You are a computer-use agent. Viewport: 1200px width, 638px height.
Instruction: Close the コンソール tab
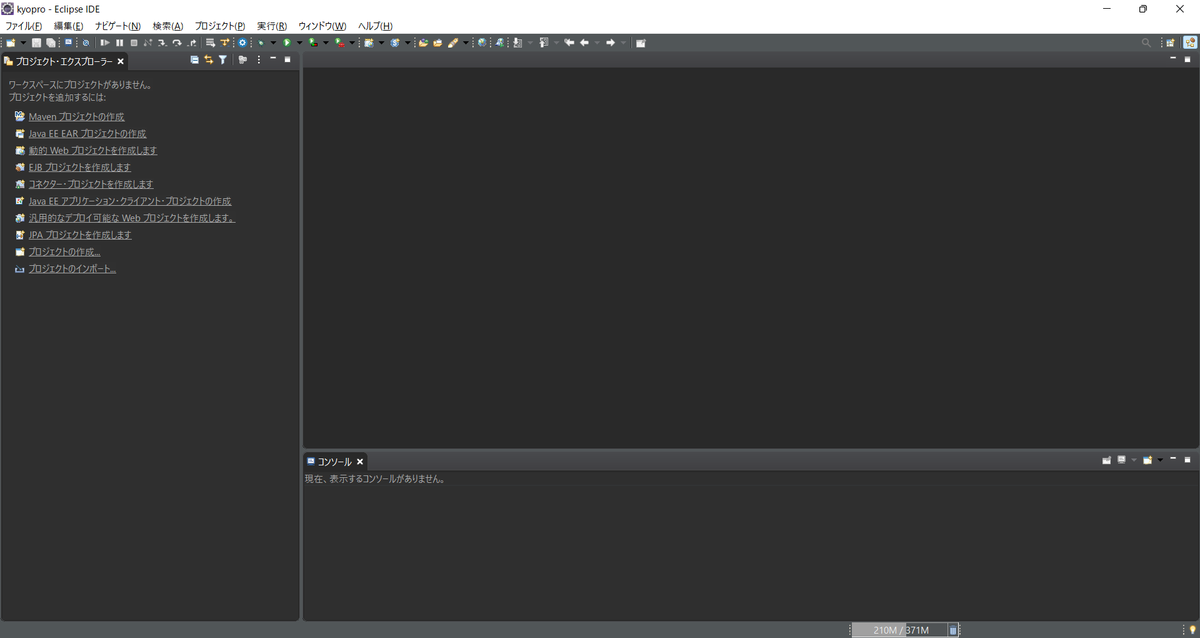point(360,461)
